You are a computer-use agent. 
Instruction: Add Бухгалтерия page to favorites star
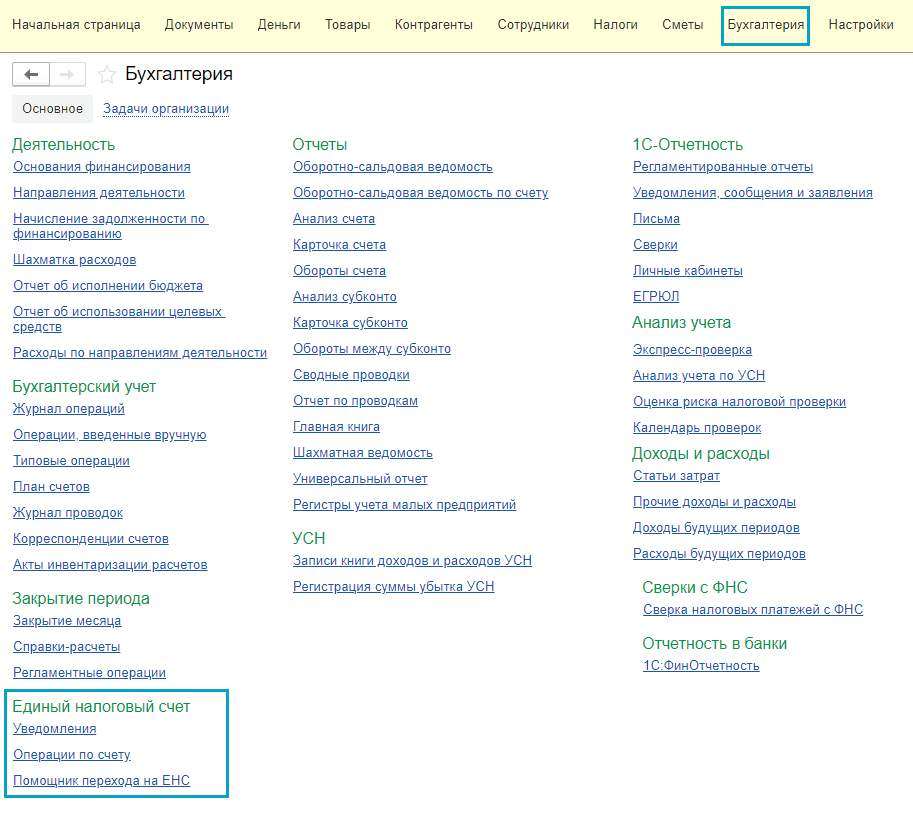(x=107, y=75)
